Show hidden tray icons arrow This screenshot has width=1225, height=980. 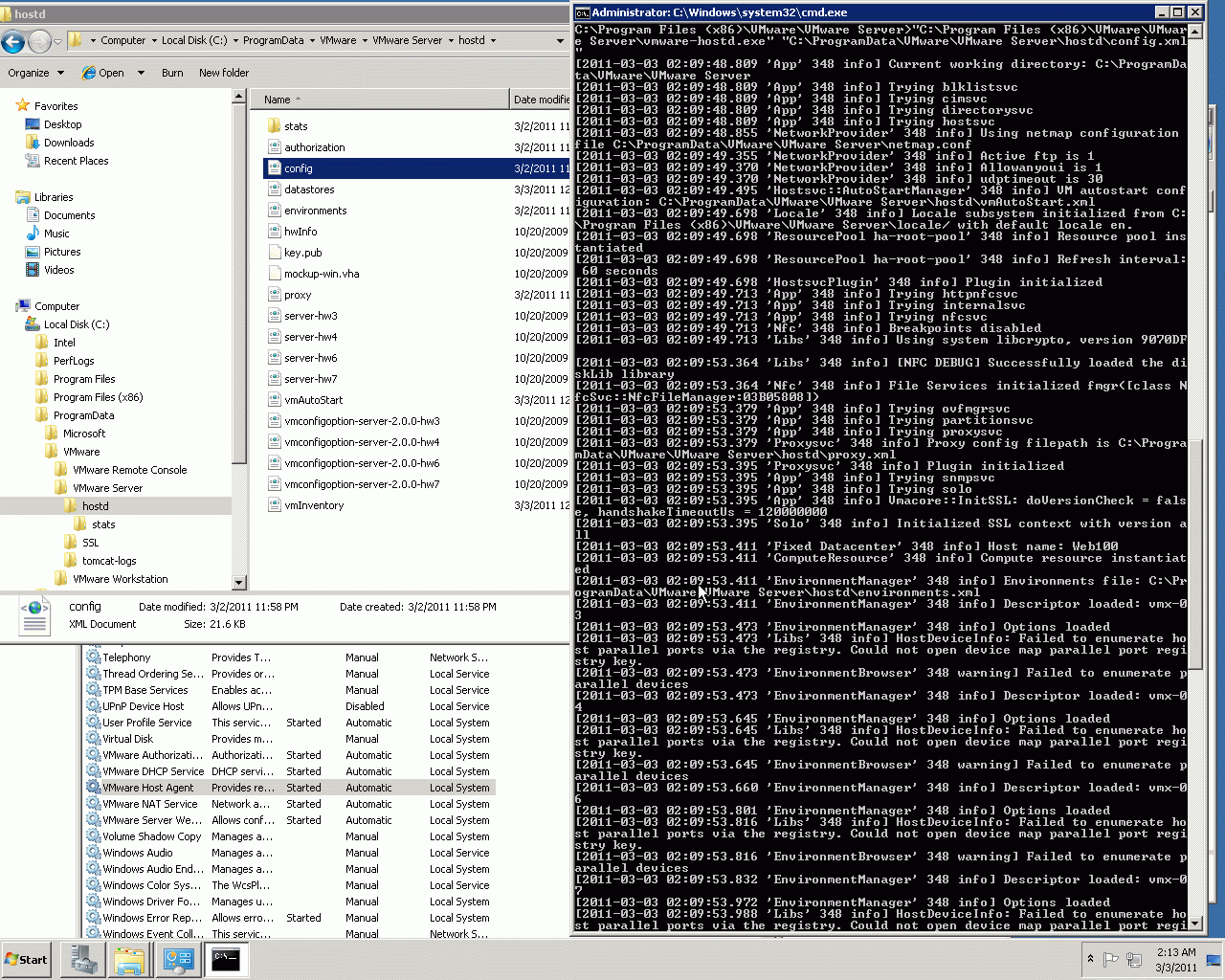1089,959
